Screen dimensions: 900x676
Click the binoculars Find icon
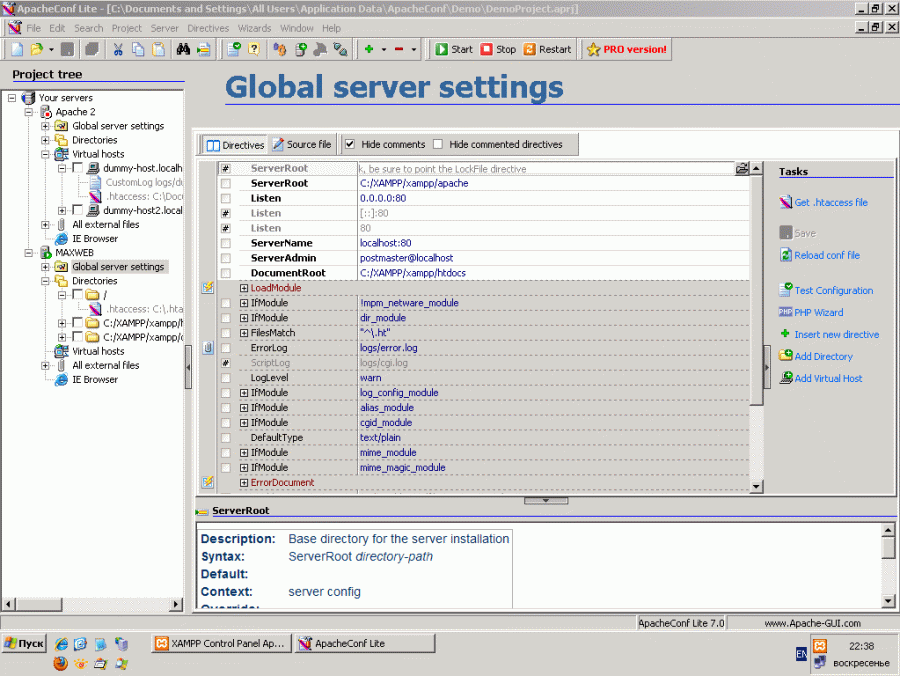(183, 49)
